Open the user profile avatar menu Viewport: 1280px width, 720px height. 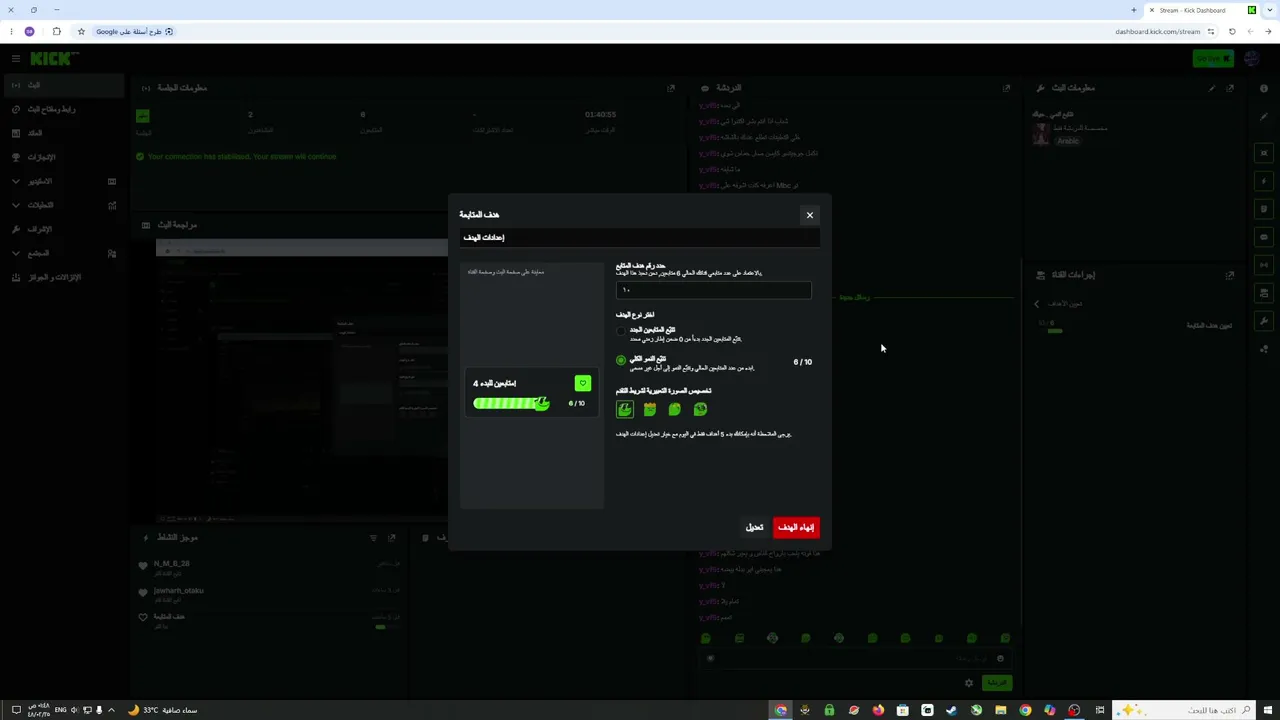coord(1252,59)
